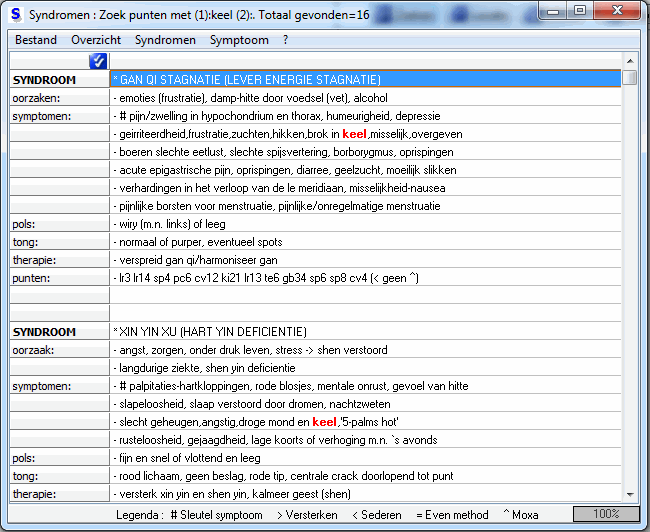Close the Syndromen window
Viewport: 650px width, 532px height.
click(x=617, y=11)
